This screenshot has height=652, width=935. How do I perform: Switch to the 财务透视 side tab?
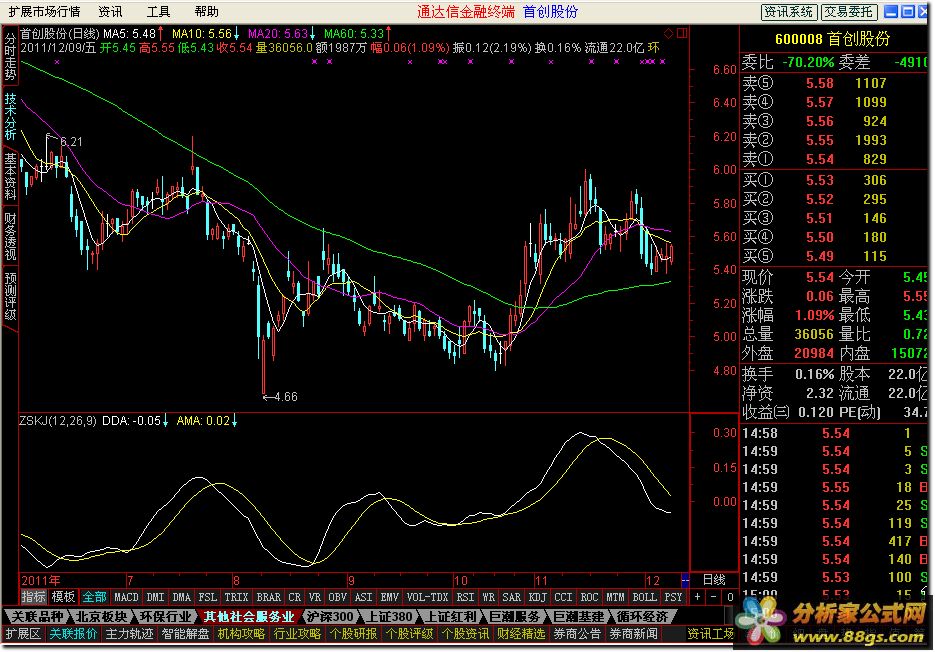click(10, 236)
